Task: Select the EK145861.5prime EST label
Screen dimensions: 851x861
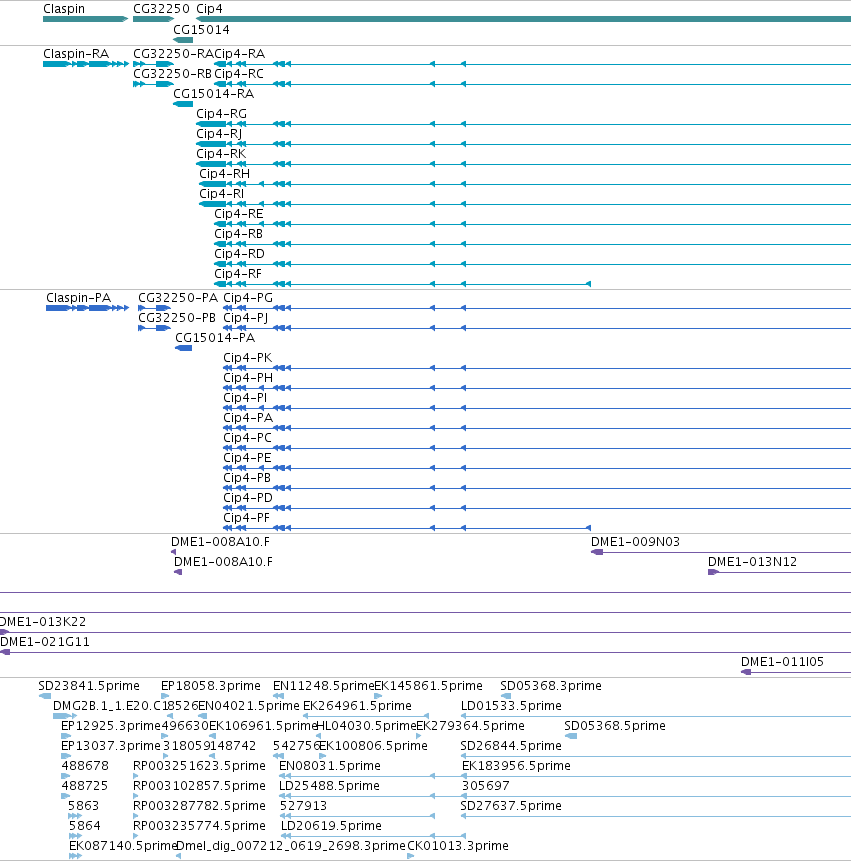Action: [428, 686]
